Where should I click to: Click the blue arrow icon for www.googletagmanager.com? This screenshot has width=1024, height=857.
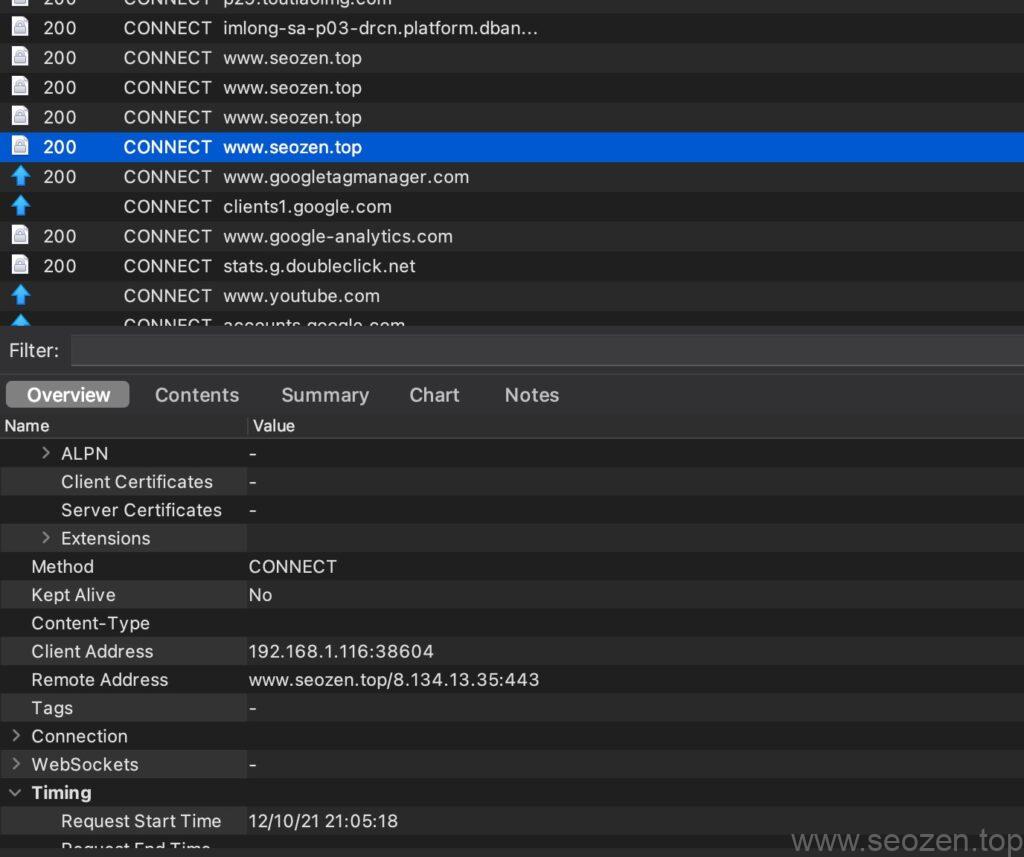point(20,176)
